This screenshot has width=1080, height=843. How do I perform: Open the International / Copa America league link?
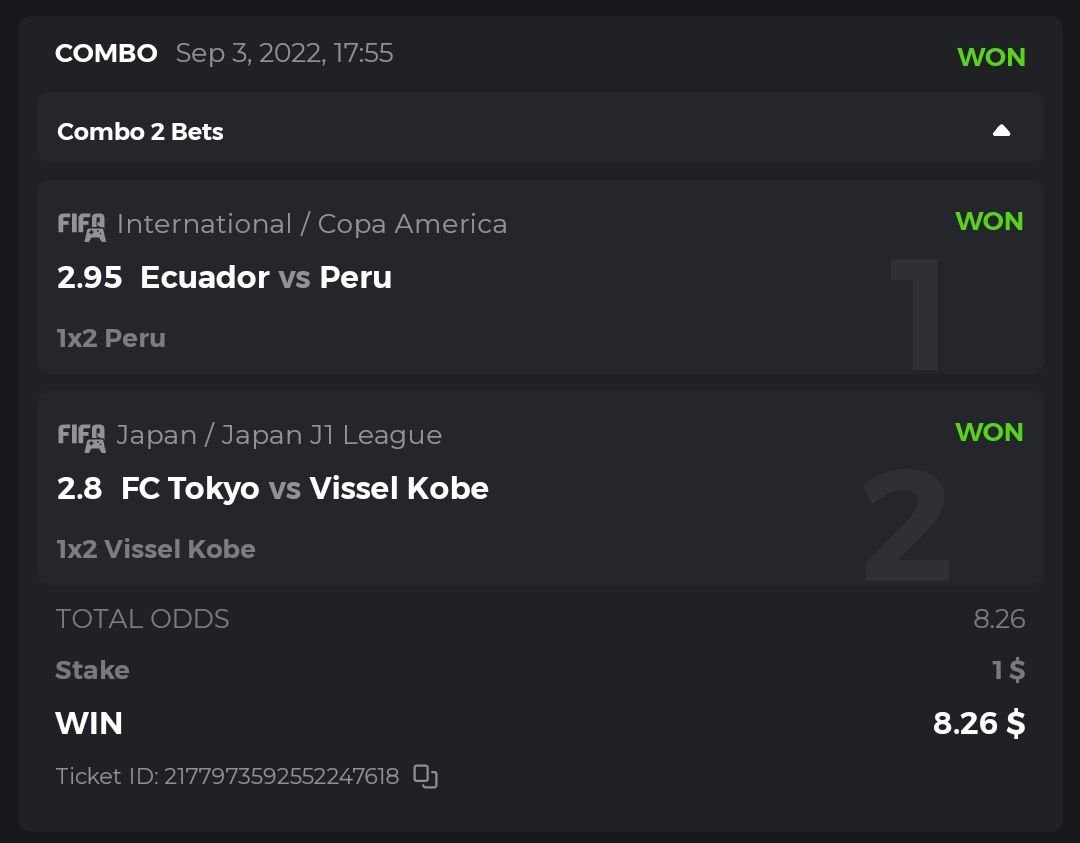312,224
